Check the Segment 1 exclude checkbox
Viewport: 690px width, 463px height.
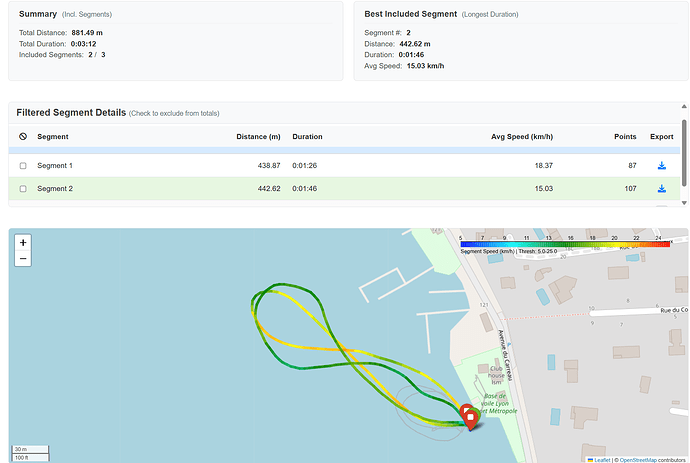tap(23, 165)
